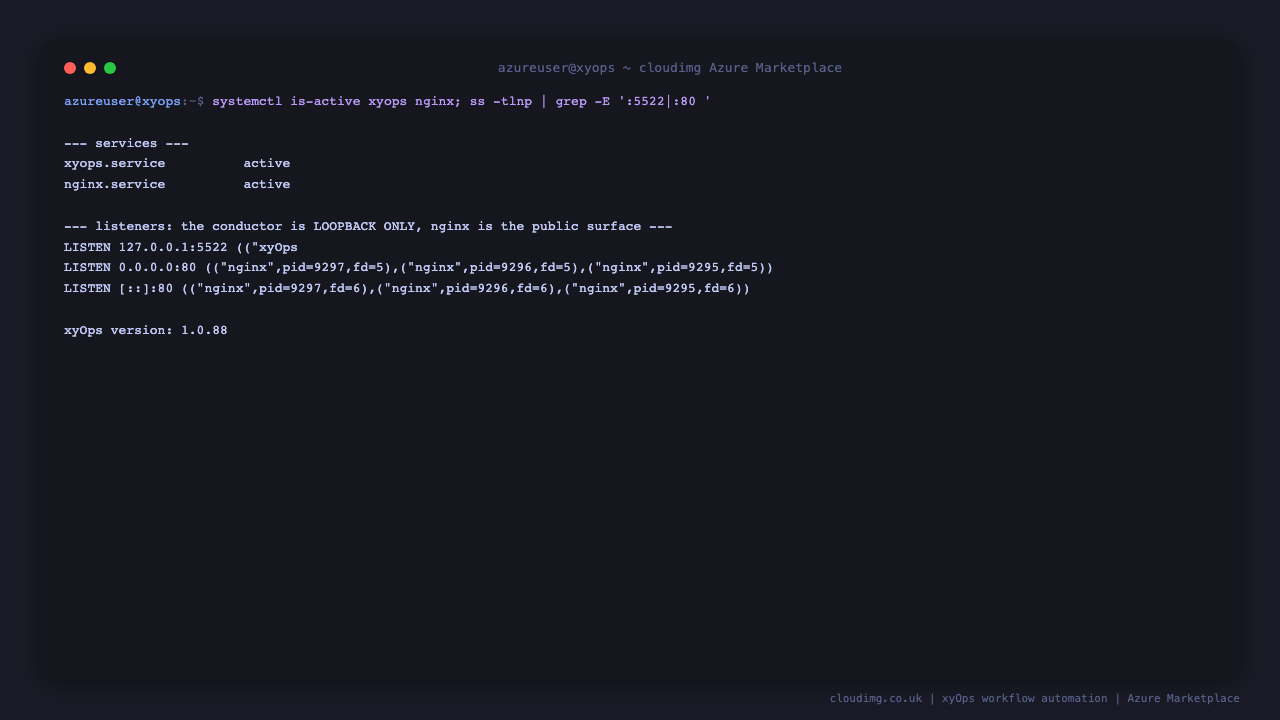The width and height of the screenshot is (1280, 720).
Task: Click the 'active' status beside xyops.service
Action: click(x=267, y=164)
